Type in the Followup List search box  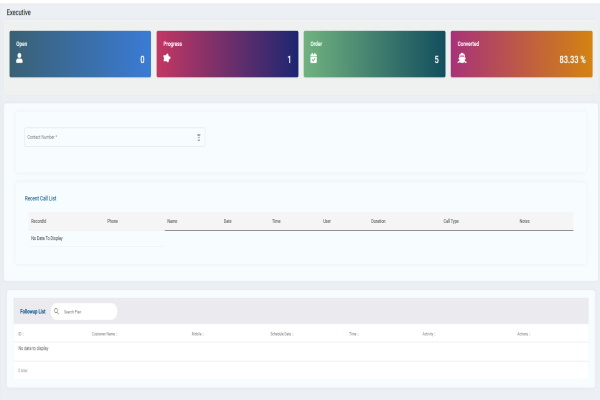click(87, 312)
